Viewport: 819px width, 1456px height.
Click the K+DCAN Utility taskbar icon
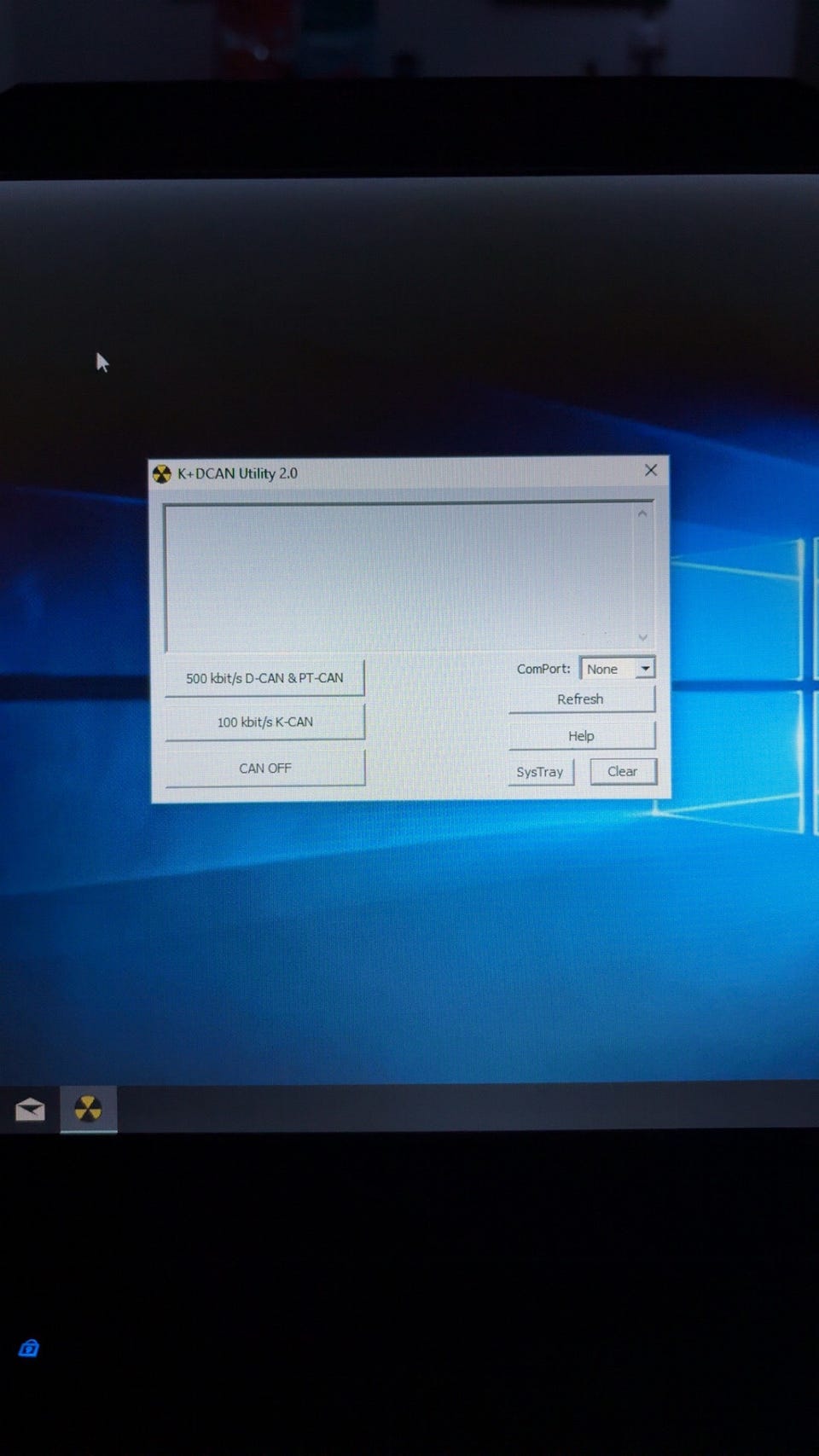[88, 1108]
